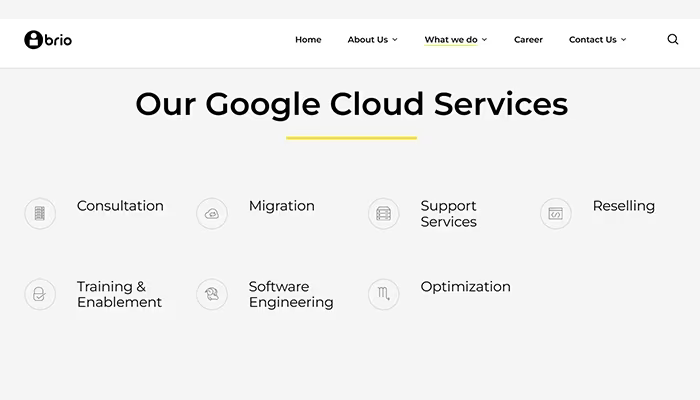Expand the About Us chevron
The image size is (700, 400).
click(395, 40)
